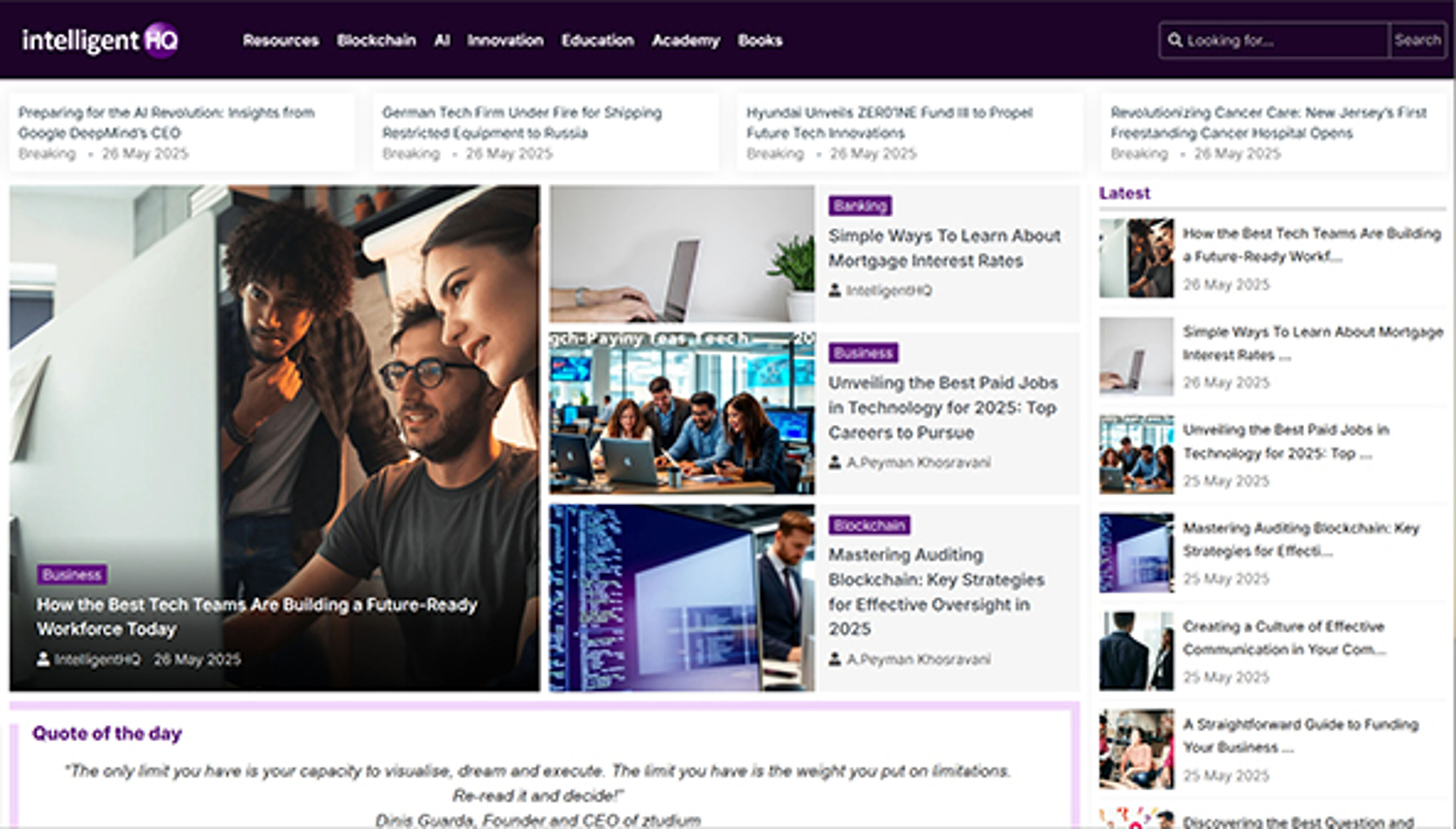Open the Blockchain navigation menu
The image size is (1456, 829).
pyautogui.click(x=377, y=40)
